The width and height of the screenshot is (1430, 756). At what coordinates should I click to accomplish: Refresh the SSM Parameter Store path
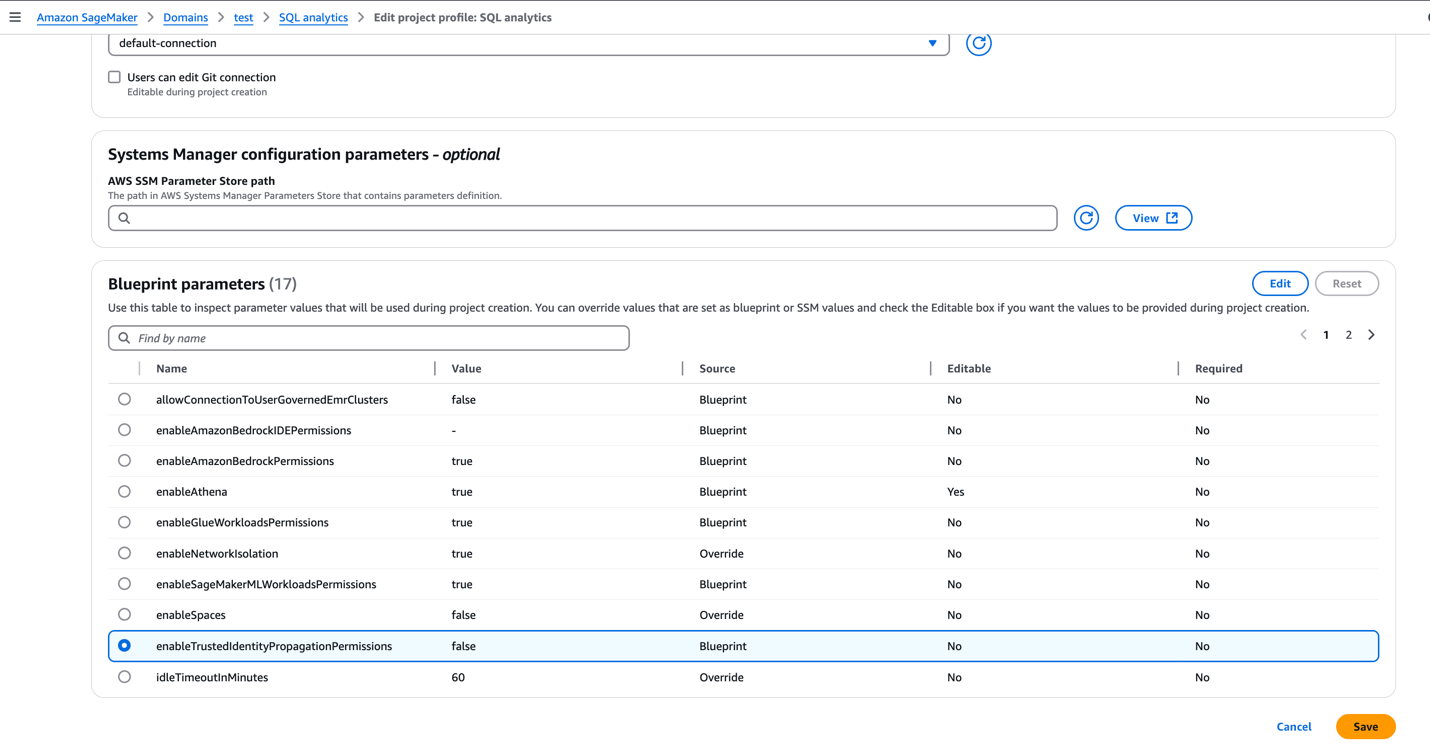1086,218
